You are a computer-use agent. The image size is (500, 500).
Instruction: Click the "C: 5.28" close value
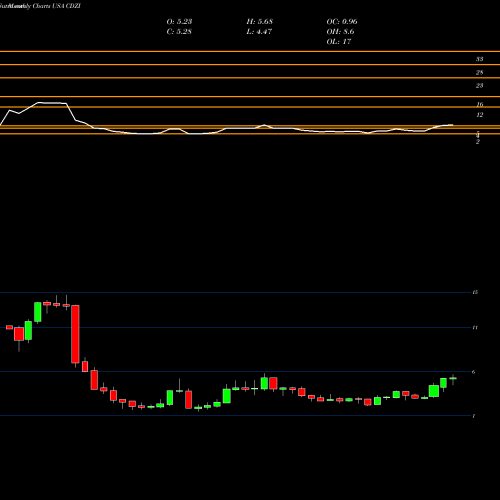[179, 32]
